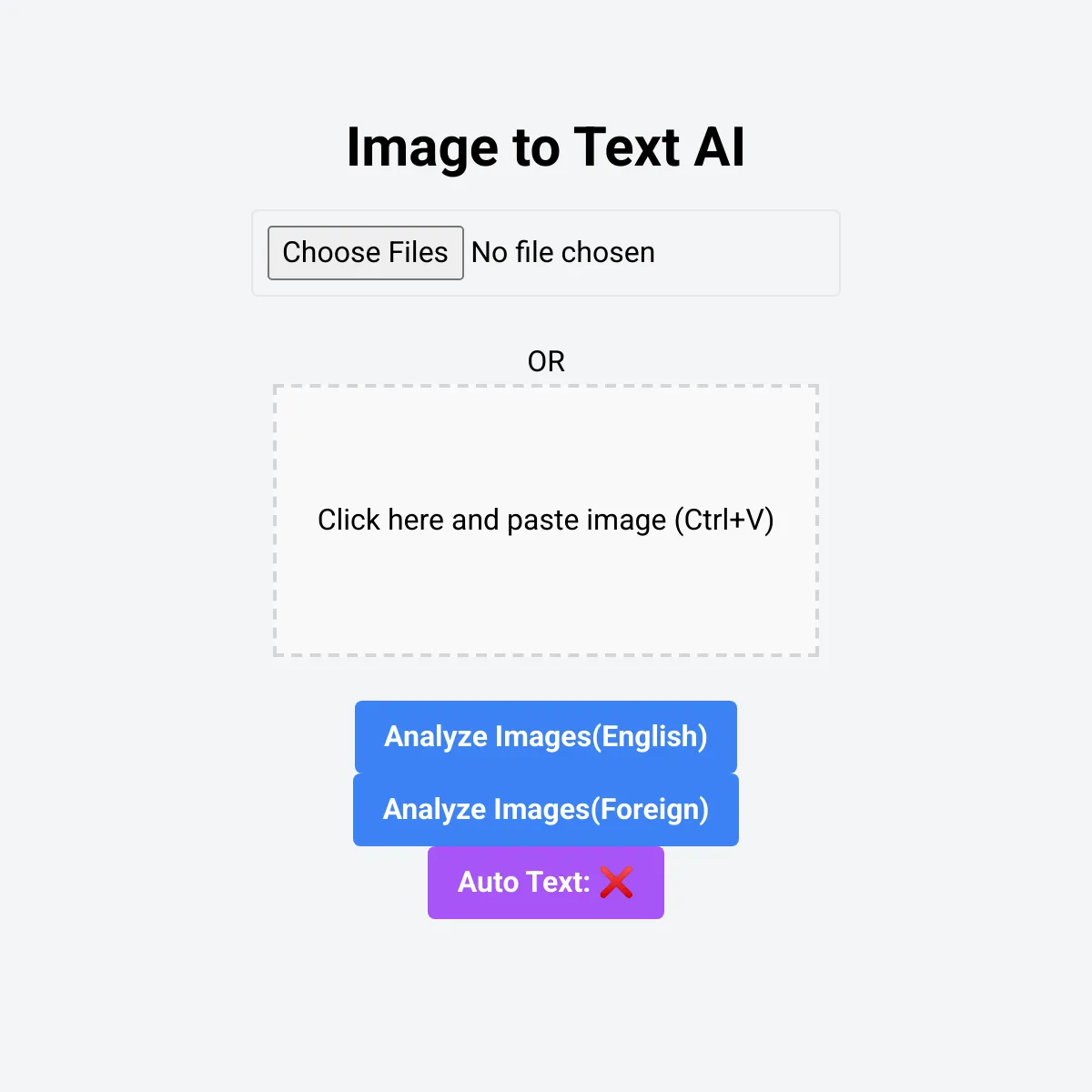Click the red X icon on Auto Text
The height and width of the screenshot is (1092, 1092).
click(616, 882)
